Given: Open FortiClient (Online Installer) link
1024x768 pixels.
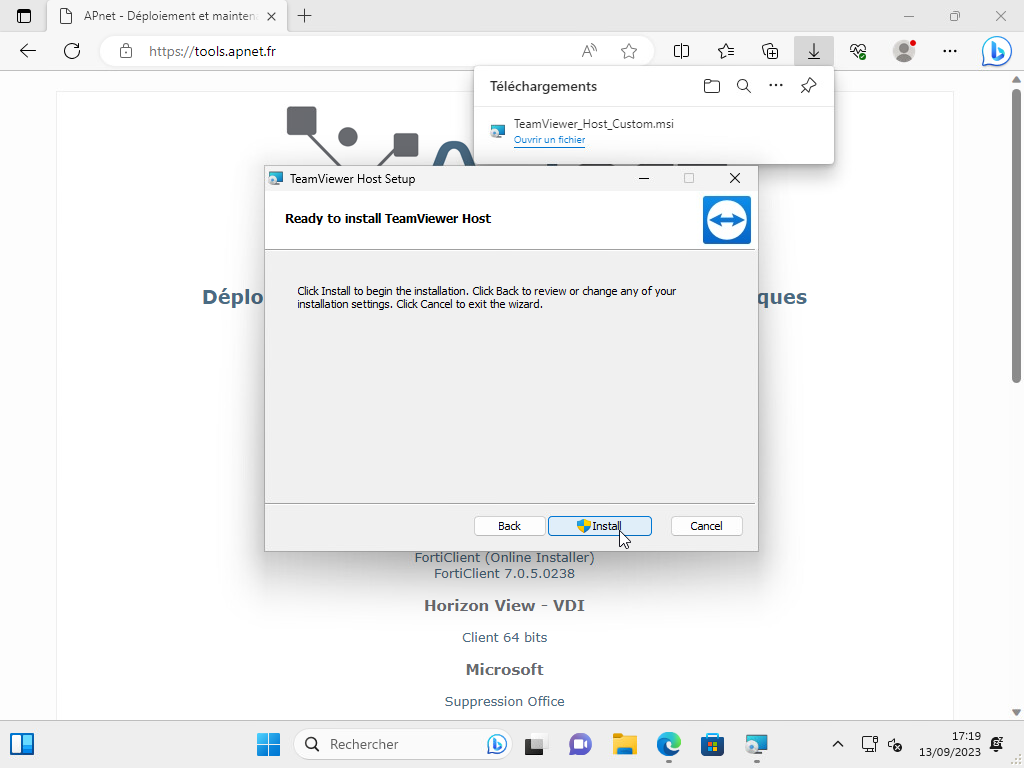Looking at the screenshot, I should point(504,558).
